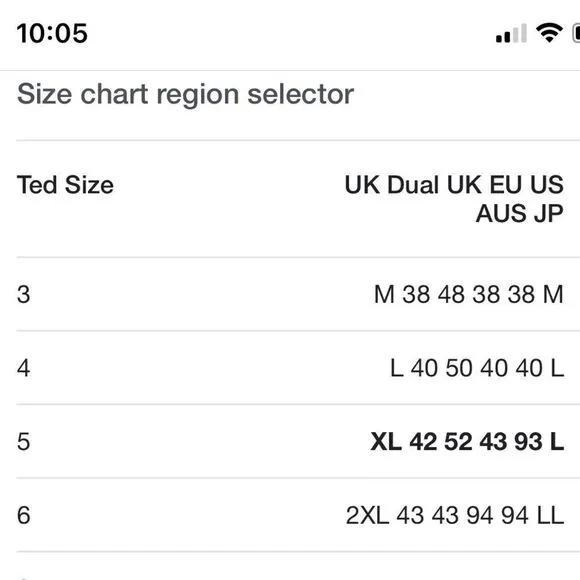
Task: Tap the 2XL size text in row 6
Action: 367,515
